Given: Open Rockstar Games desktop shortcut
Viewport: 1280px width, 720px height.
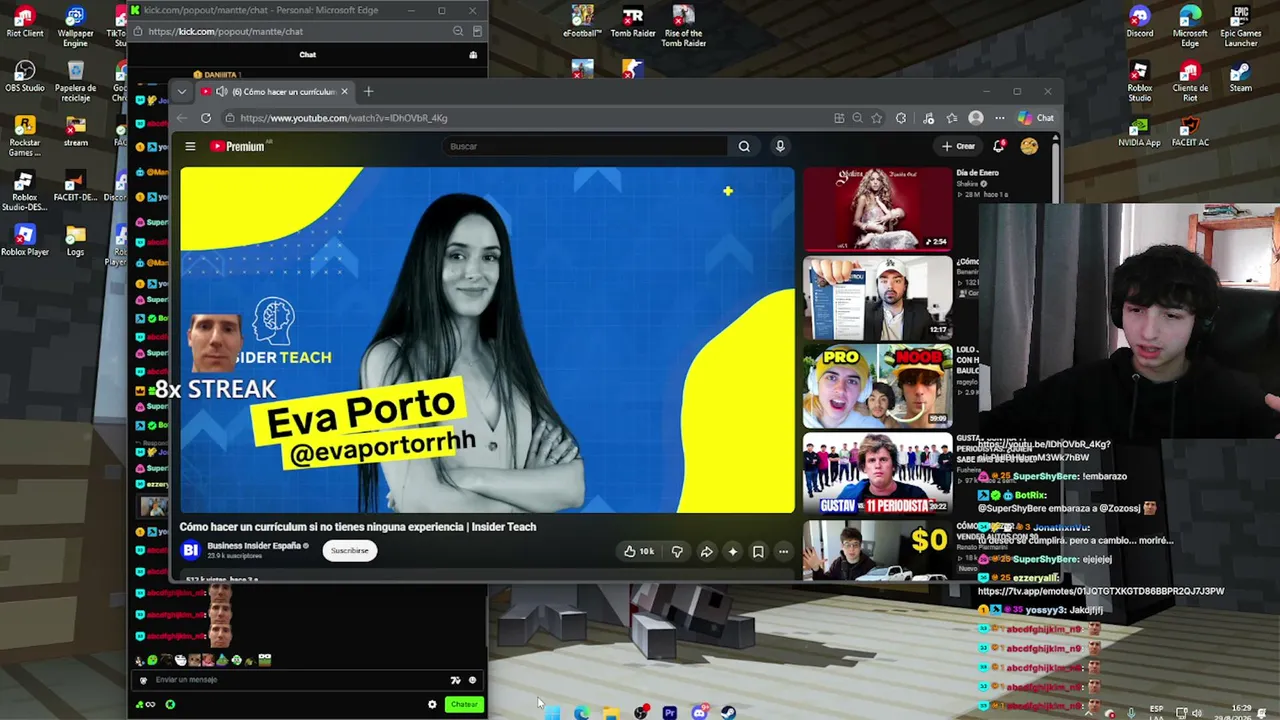Looking at the screenshot, I should pyautogui.click(x=25, y=136).
